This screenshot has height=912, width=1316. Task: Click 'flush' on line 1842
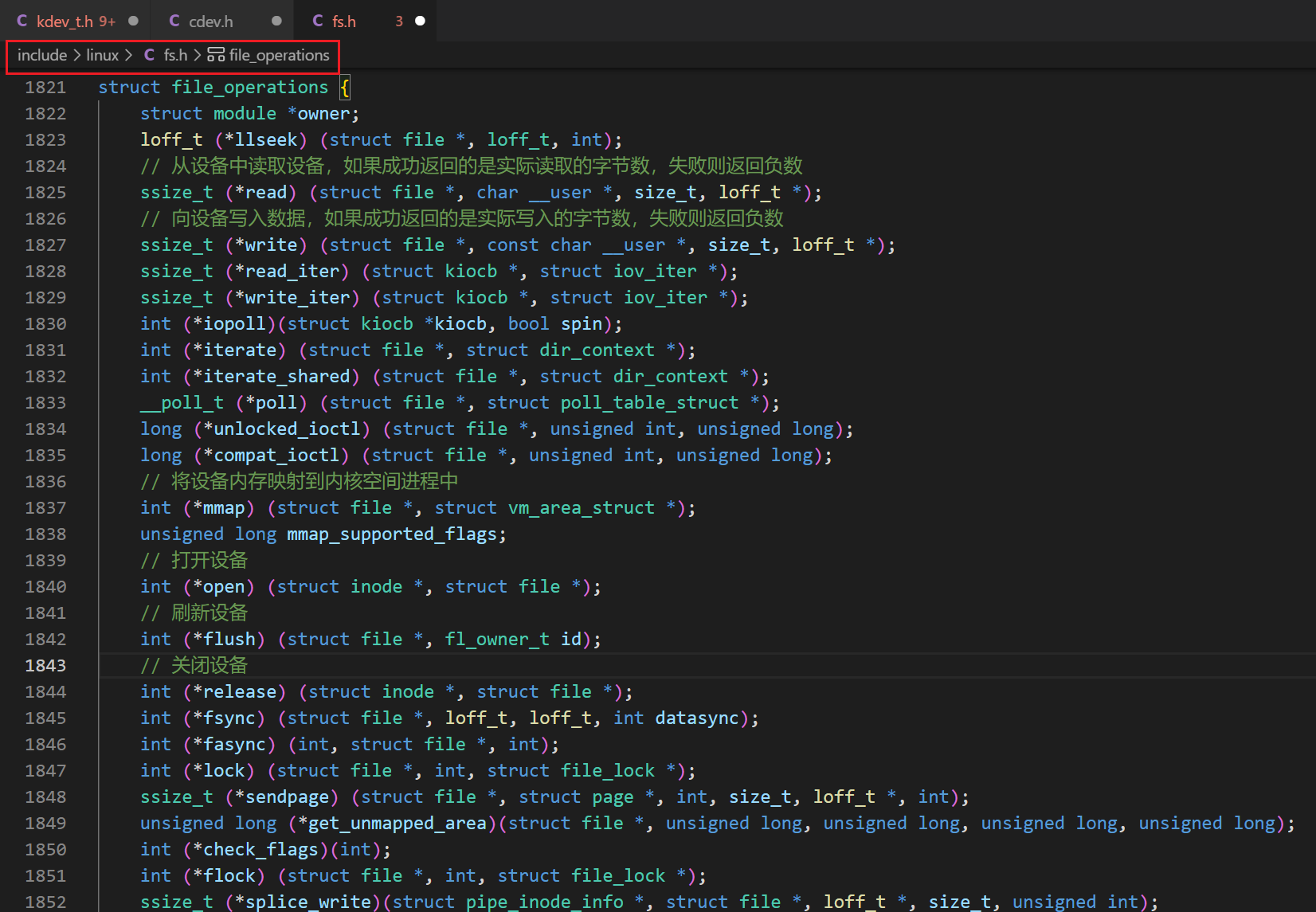pos(229,640)
